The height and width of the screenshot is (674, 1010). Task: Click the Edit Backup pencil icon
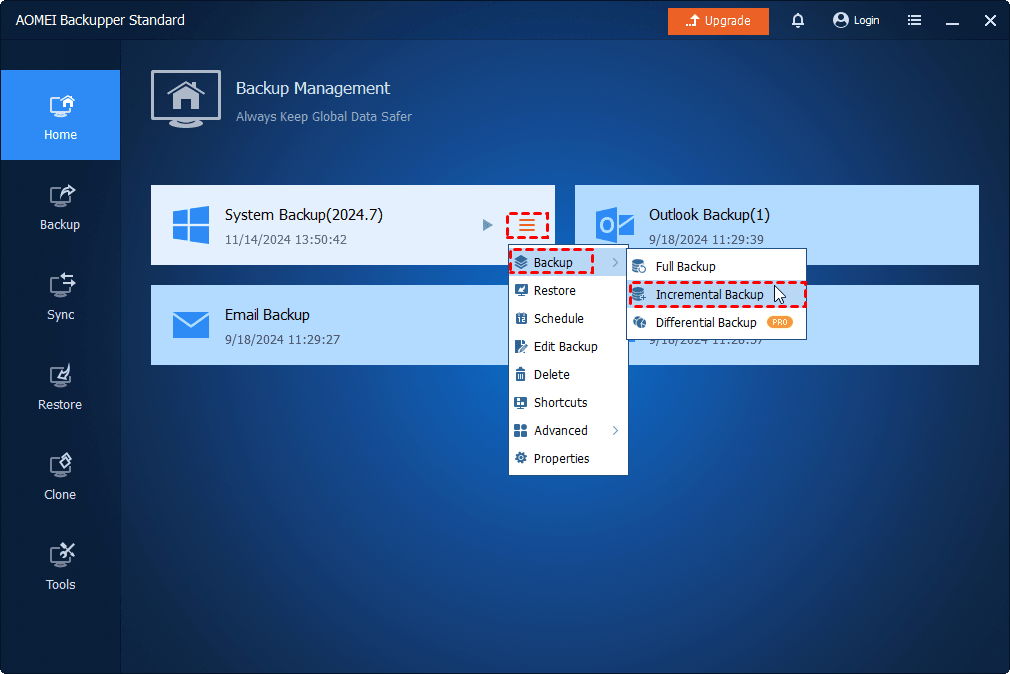[521, 347]
